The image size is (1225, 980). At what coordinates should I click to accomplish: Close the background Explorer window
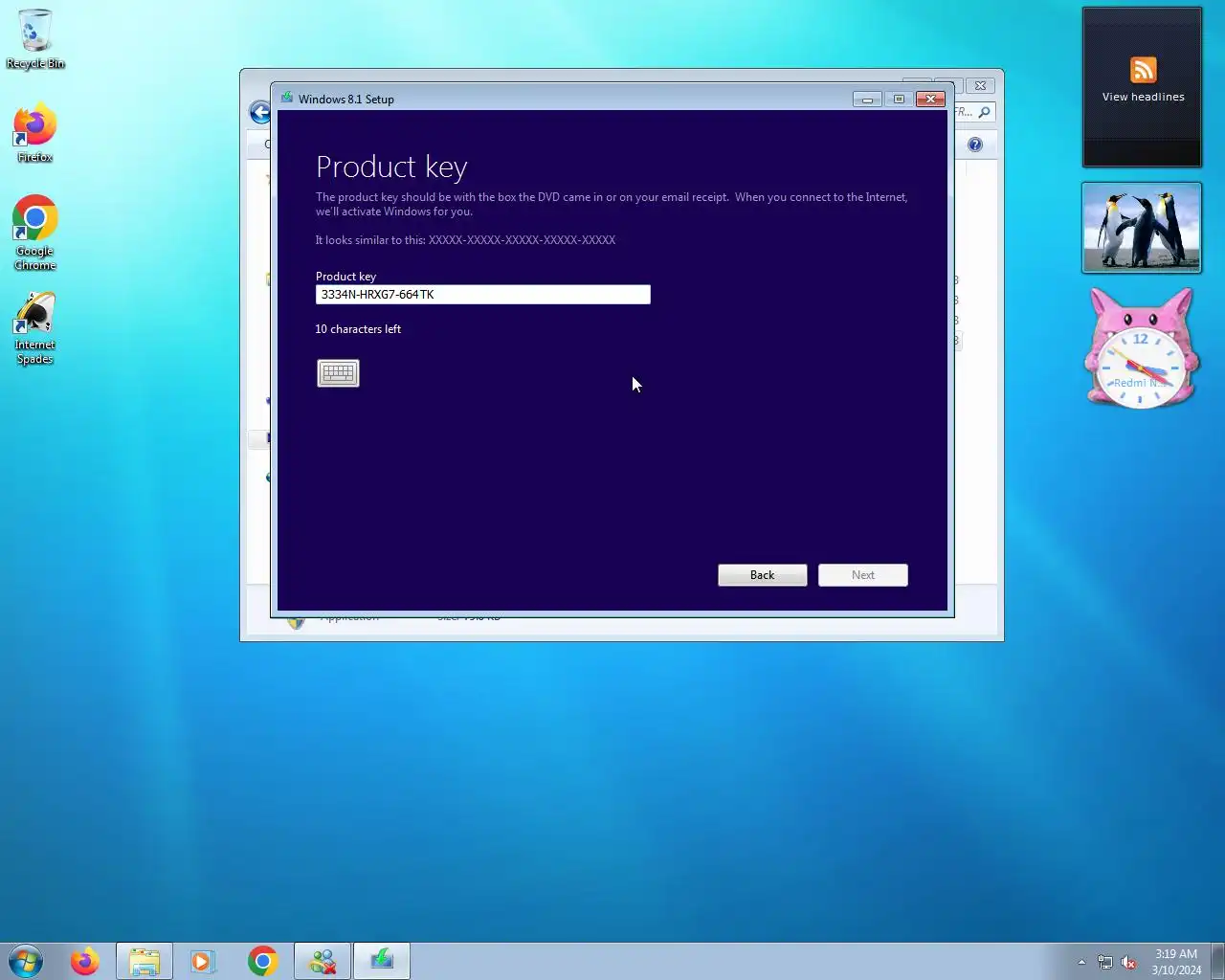click(x=980, y=85)
